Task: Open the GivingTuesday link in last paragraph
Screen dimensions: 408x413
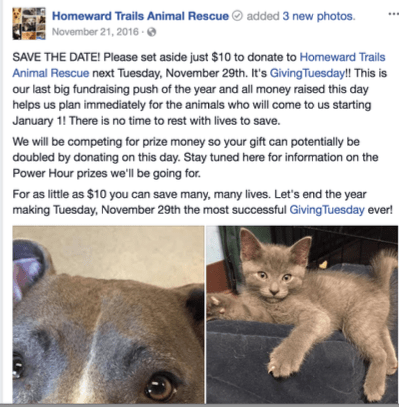Action: pyautogui.click(x=327, y=210)
